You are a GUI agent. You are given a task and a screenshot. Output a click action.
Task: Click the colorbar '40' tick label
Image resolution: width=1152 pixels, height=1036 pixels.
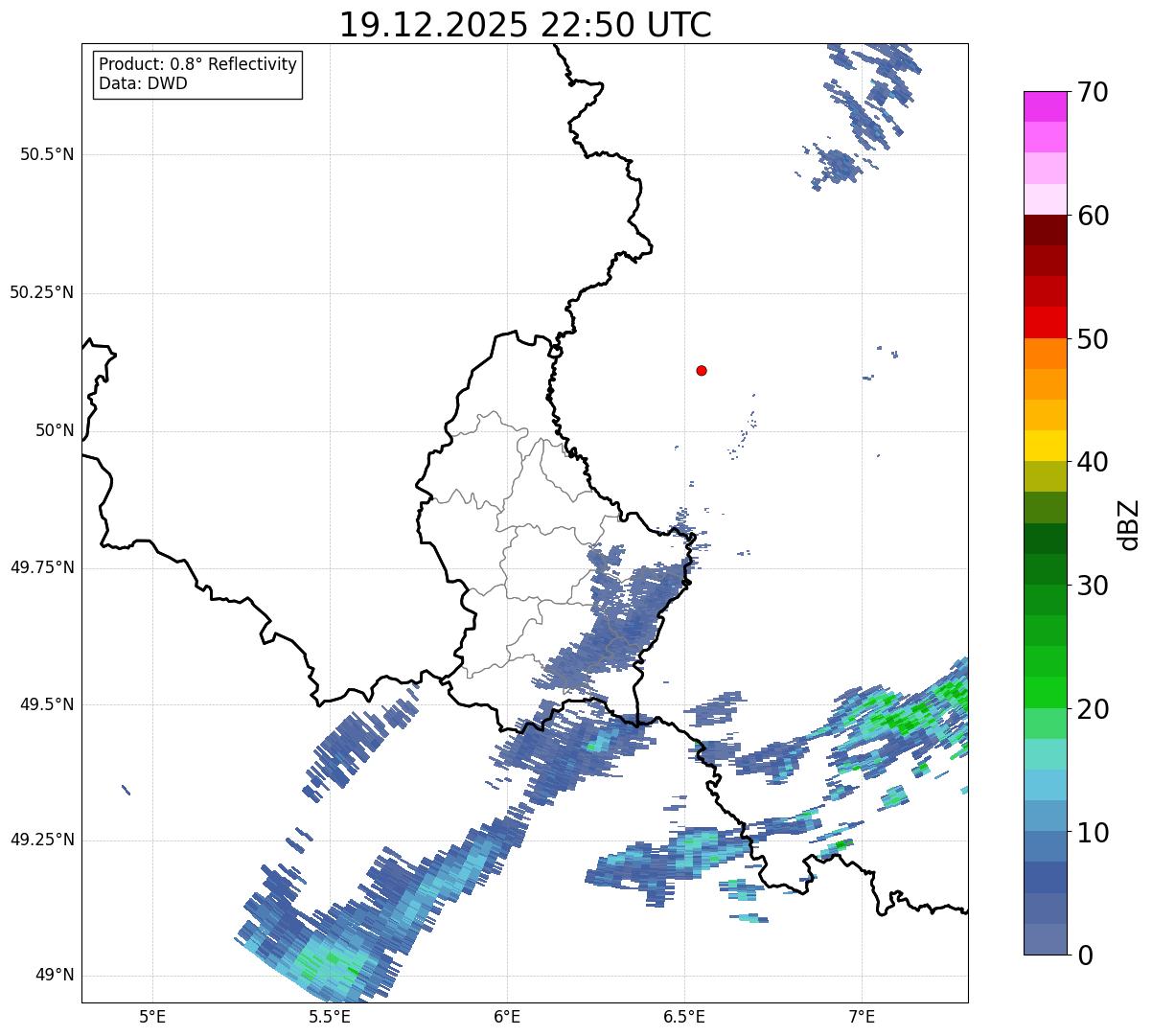coord(1093,463)
